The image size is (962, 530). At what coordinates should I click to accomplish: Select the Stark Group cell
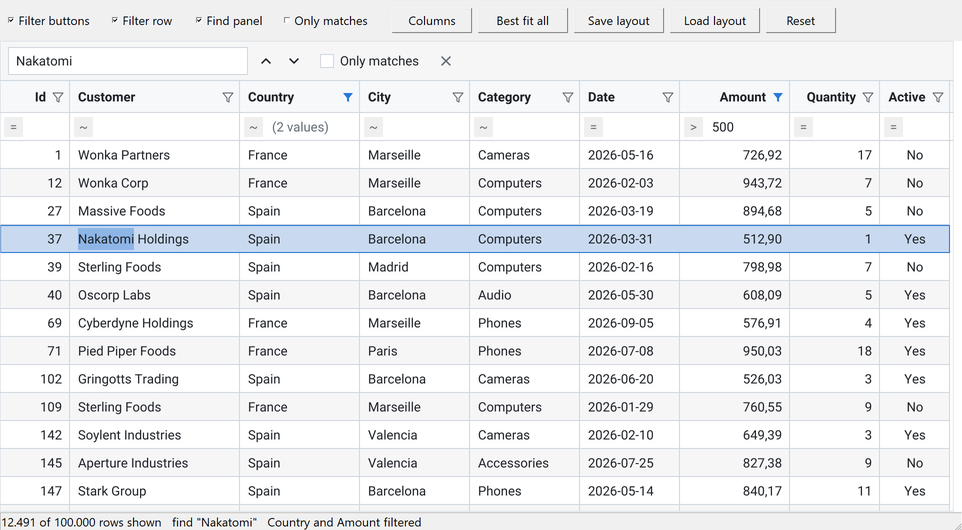tap(155, 491)
